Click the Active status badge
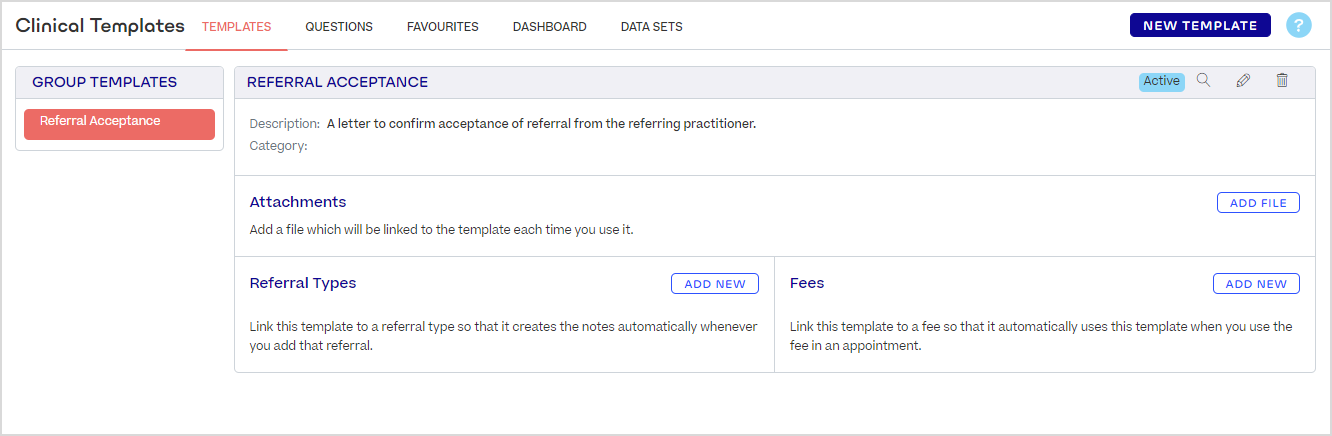 [x=1162, y=82]
